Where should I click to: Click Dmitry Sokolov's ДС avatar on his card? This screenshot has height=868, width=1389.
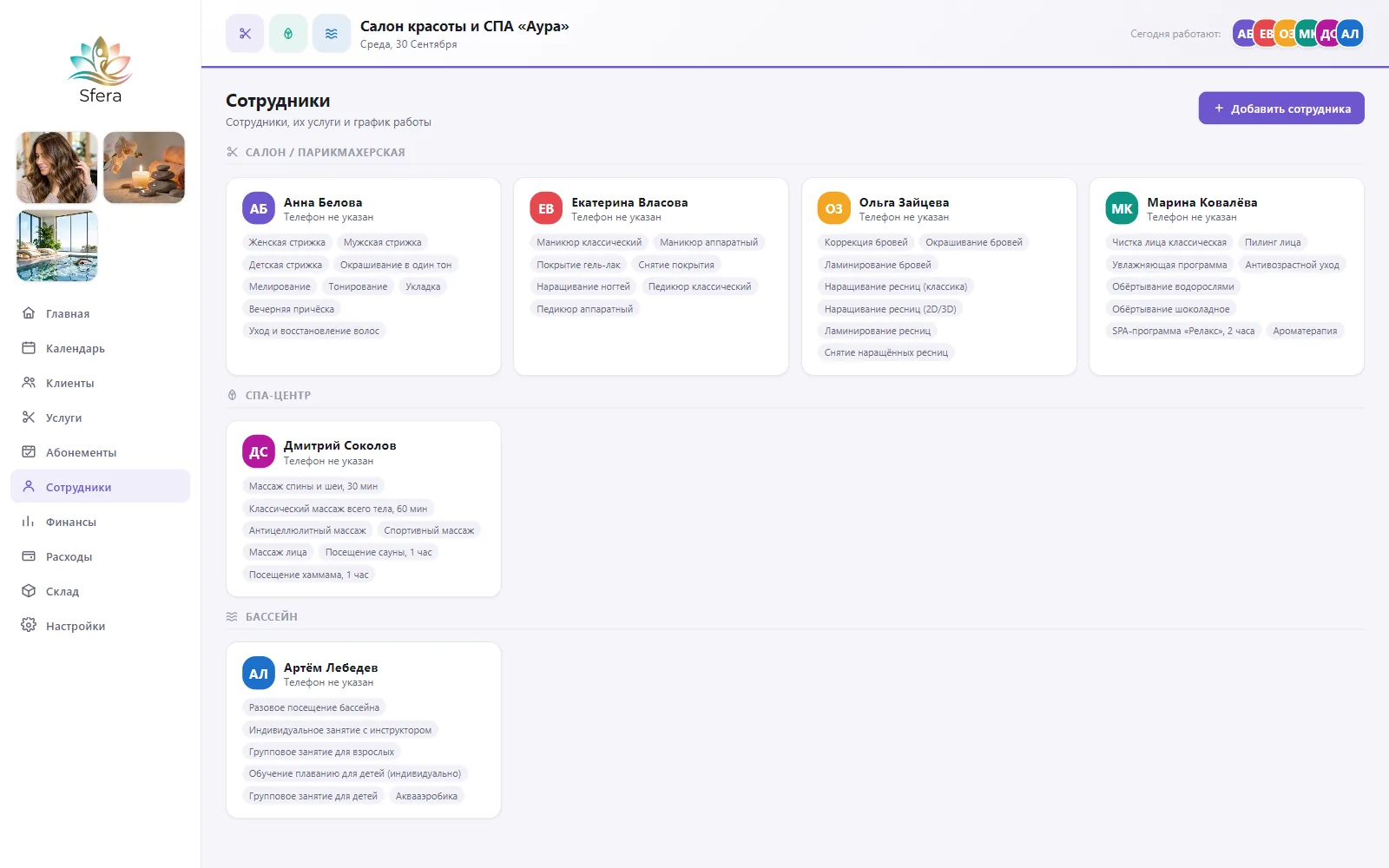[x=259, y=451]
